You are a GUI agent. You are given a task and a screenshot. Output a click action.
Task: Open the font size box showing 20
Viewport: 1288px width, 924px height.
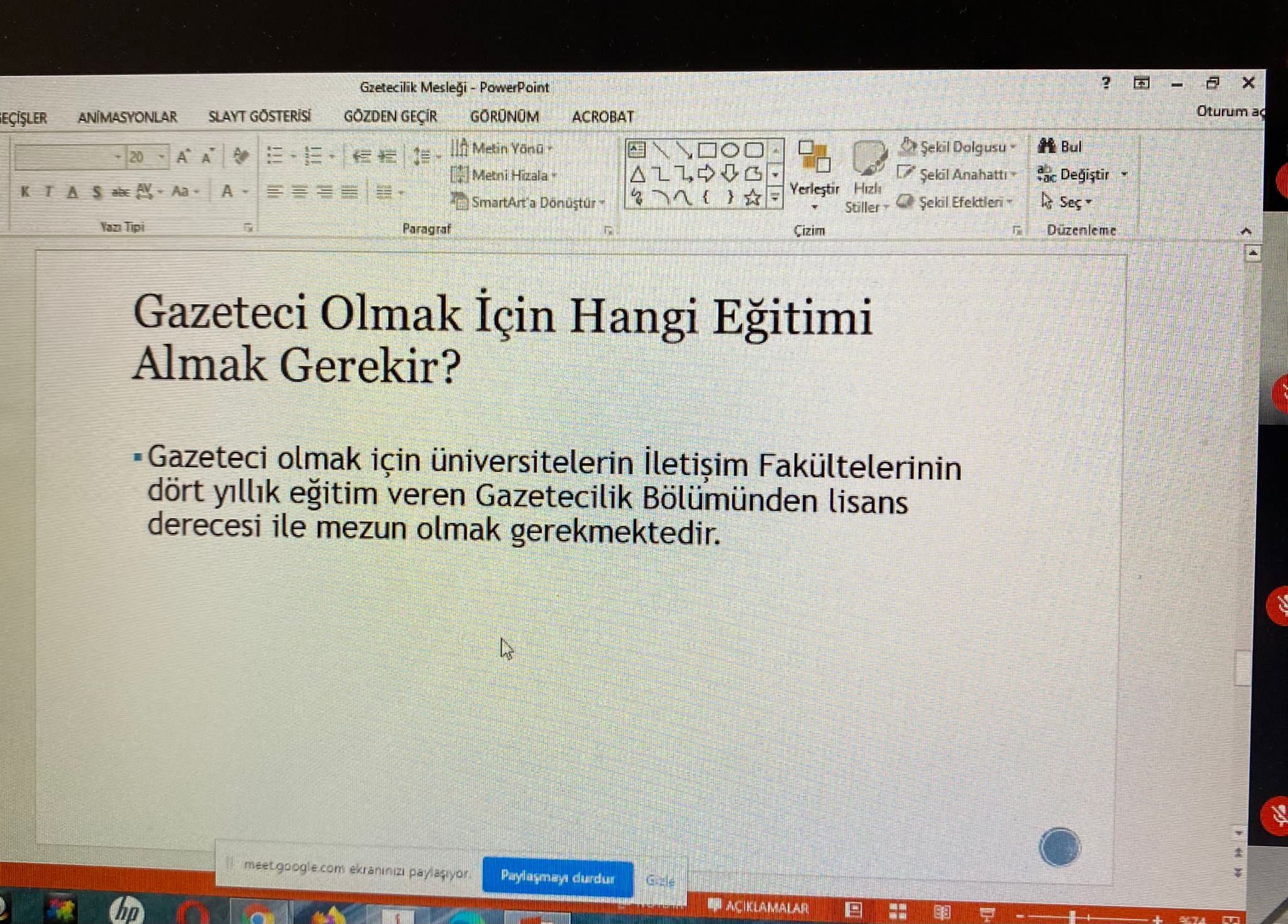[147, 157]
